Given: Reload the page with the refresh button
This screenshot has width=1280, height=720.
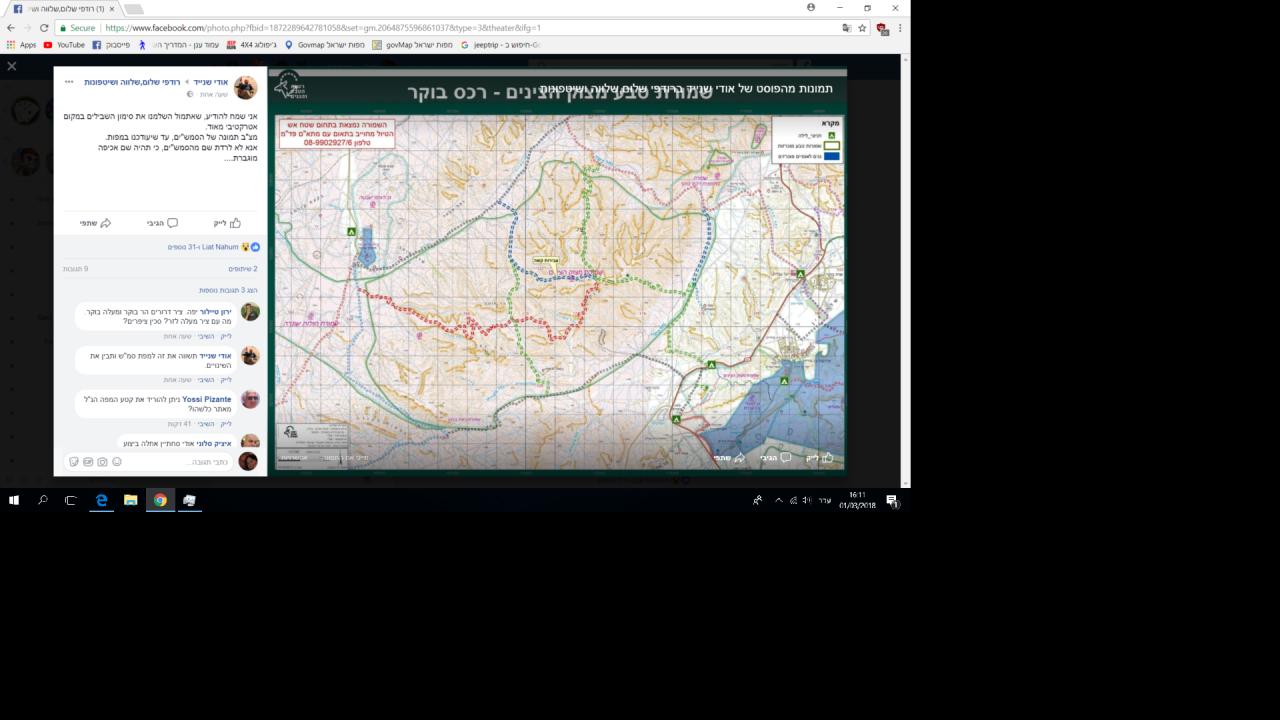Looking at the screenshot, I should (x=44, y=28).
